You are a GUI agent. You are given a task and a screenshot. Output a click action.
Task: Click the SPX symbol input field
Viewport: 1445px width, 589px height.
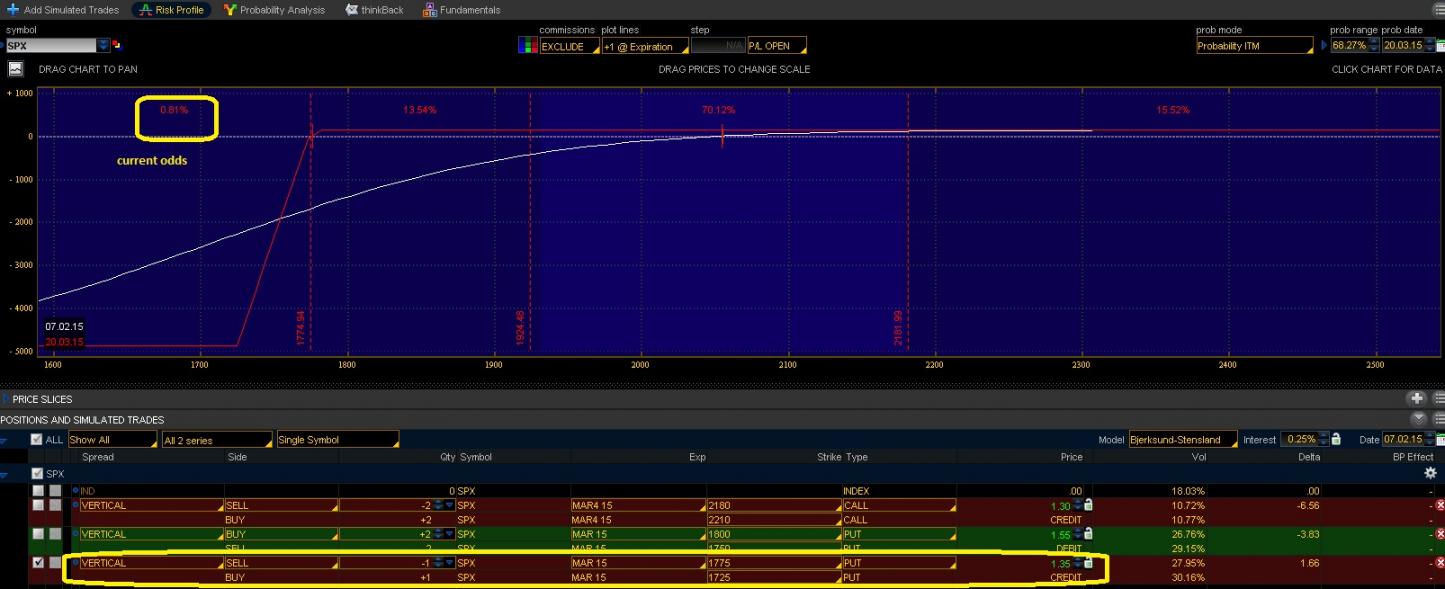tap(51, 46)
